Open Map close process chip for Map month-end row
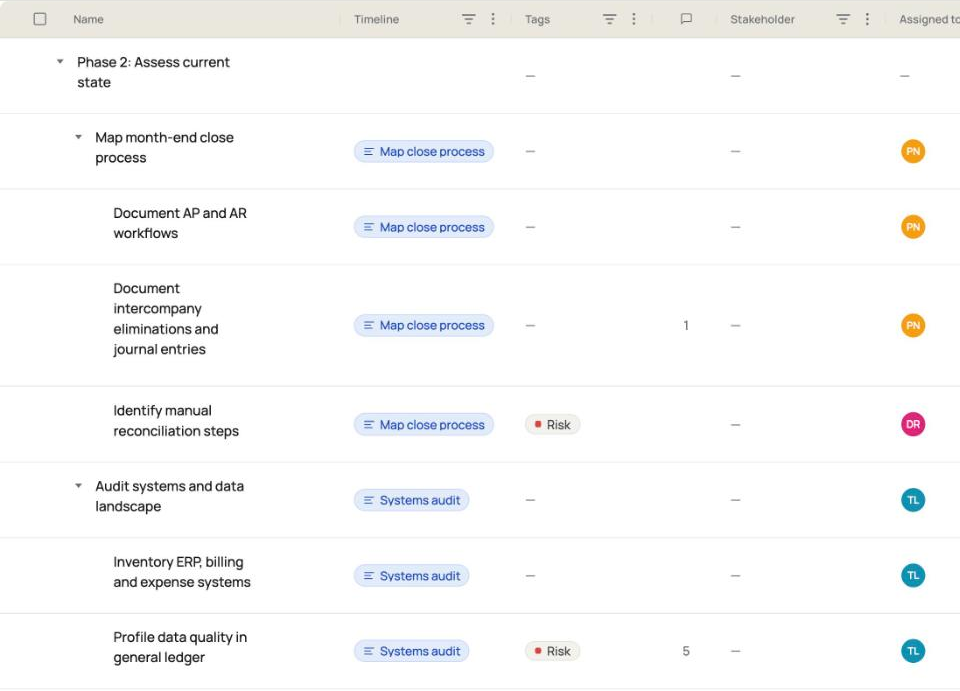Viewport: 960px width, 691px height. (x=424, y=151)
